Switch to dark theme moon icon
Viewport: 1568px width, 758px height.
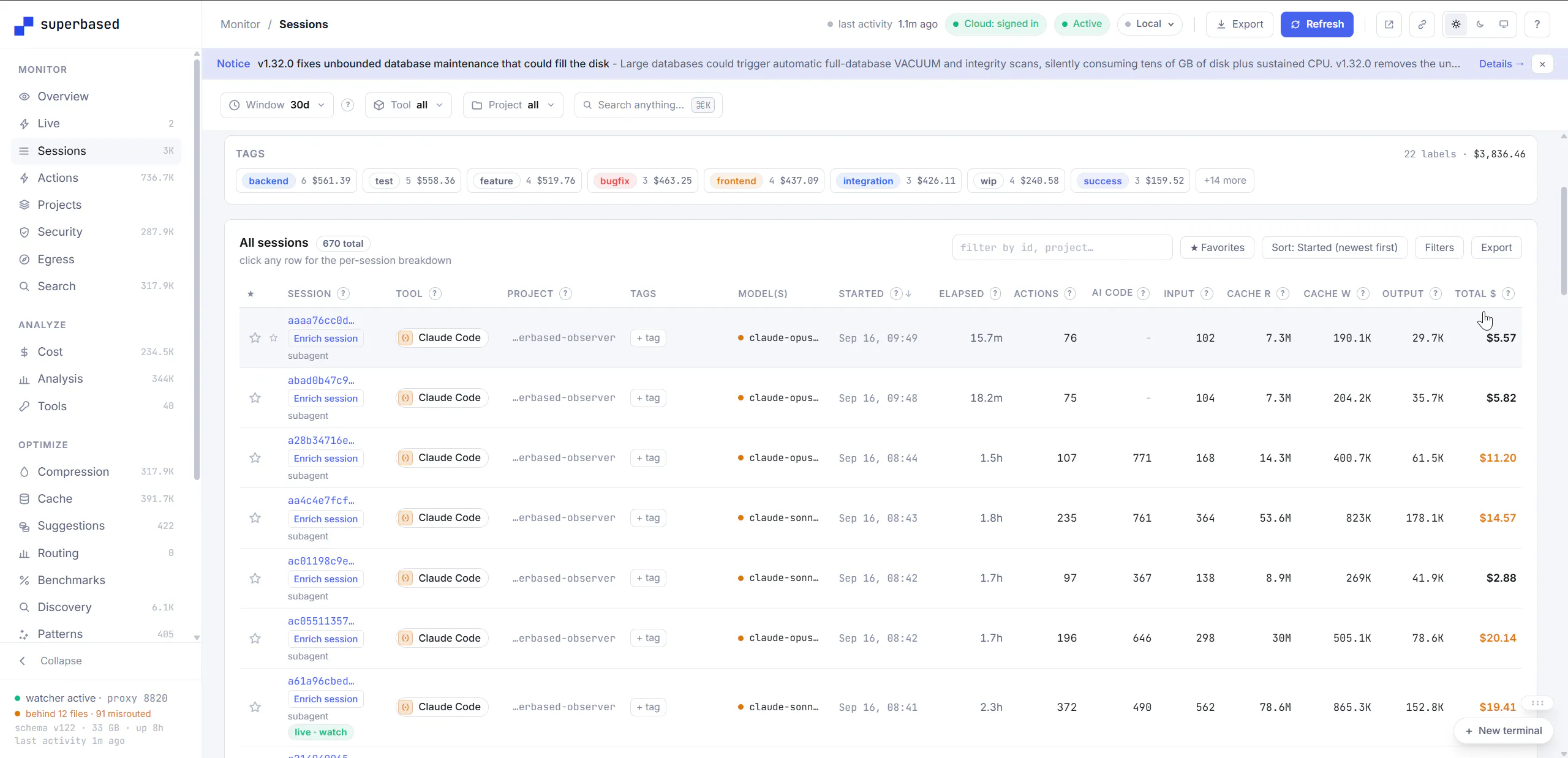point(1480,24)
